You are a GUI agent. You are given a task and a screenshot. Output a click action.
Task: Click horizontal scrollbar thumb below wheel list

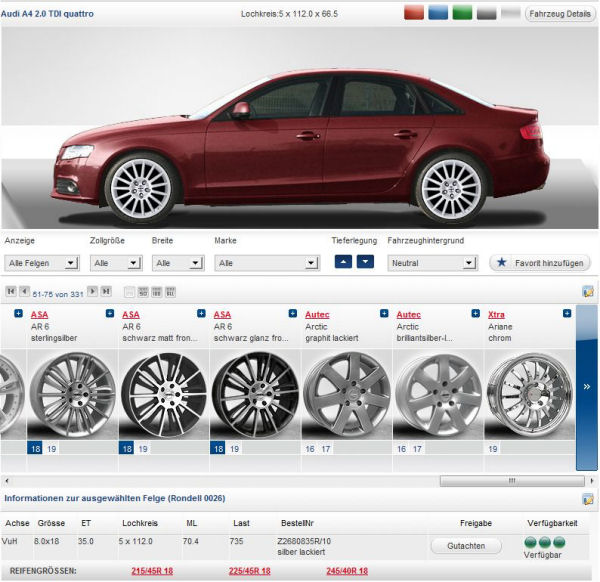(x=512, y=481)
